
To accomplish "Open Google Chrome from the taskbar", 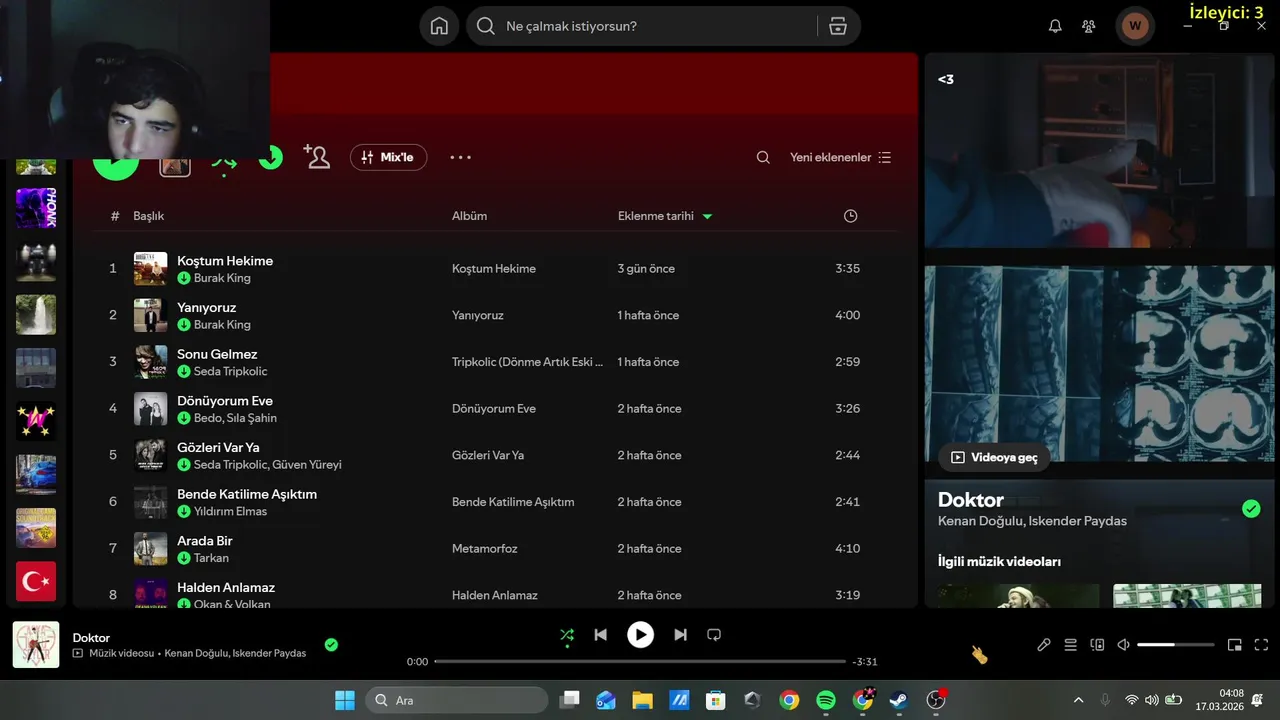I will pyautogui.click(x=789, y=700).
